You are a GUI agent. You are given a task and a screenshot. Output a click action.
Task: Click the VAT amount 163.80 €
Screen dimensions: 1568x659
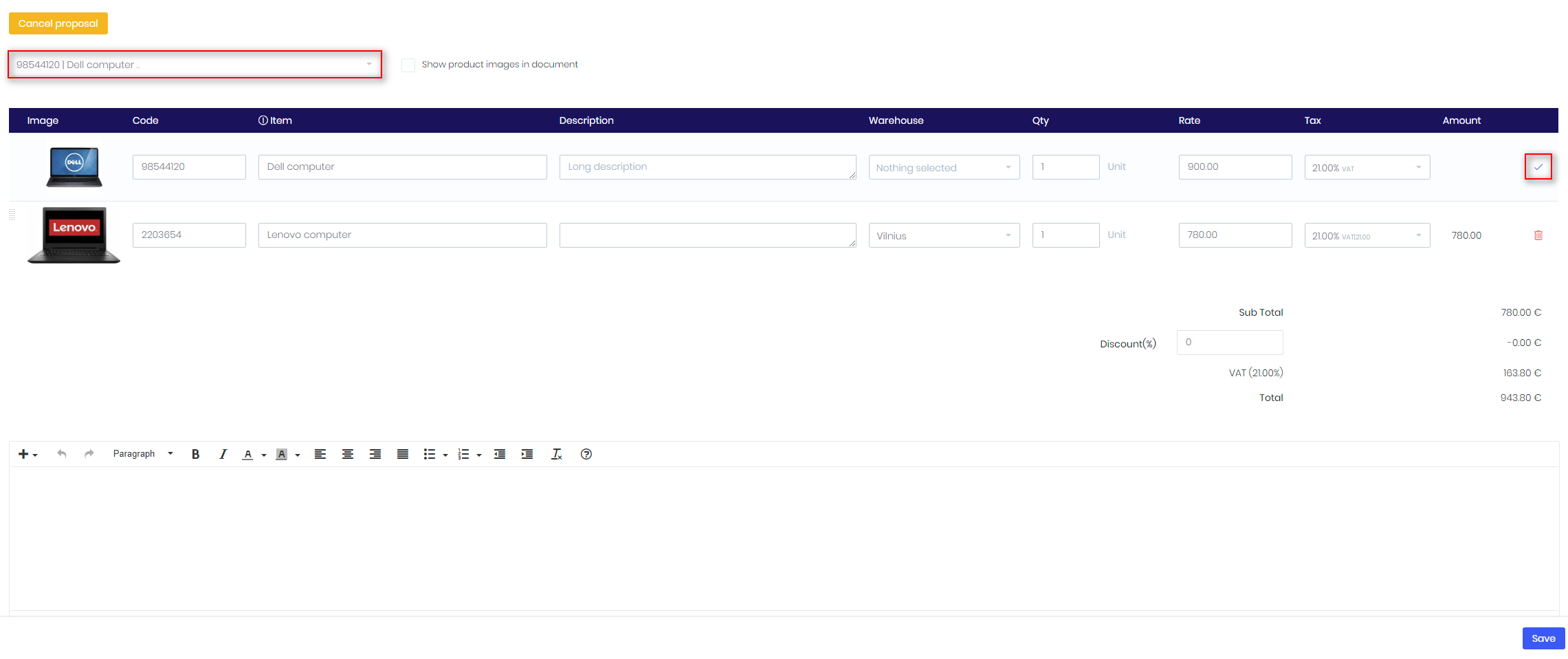[x=1522, y=373]
